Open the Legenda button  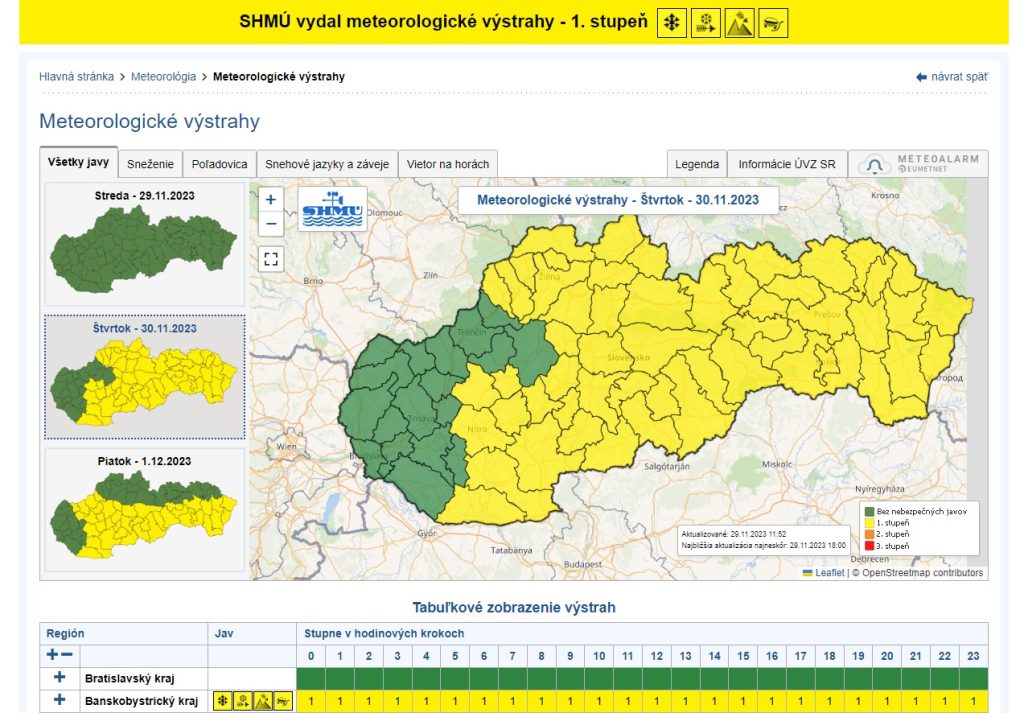click(x=697, y=164)
